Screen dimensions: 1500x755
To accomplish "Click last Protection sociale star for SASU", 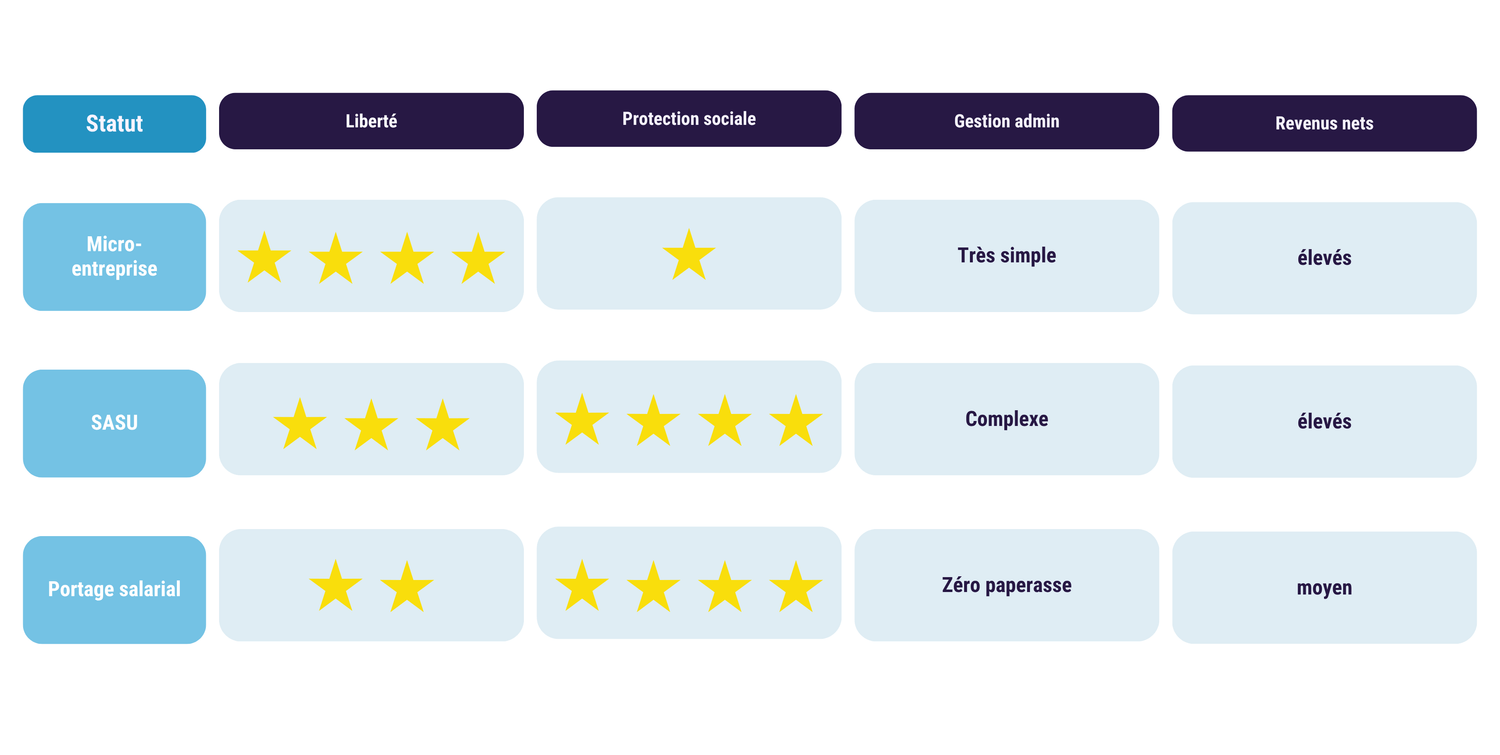I will [x=796, y=421].
